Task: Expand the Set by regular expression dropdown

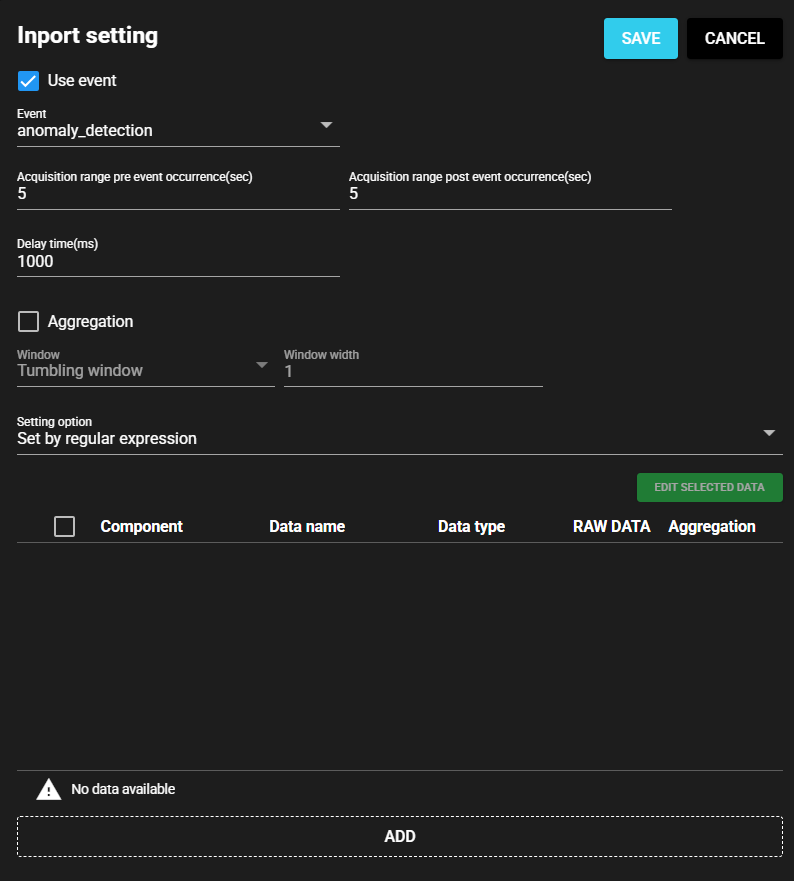Action: [x=400, y=438]
